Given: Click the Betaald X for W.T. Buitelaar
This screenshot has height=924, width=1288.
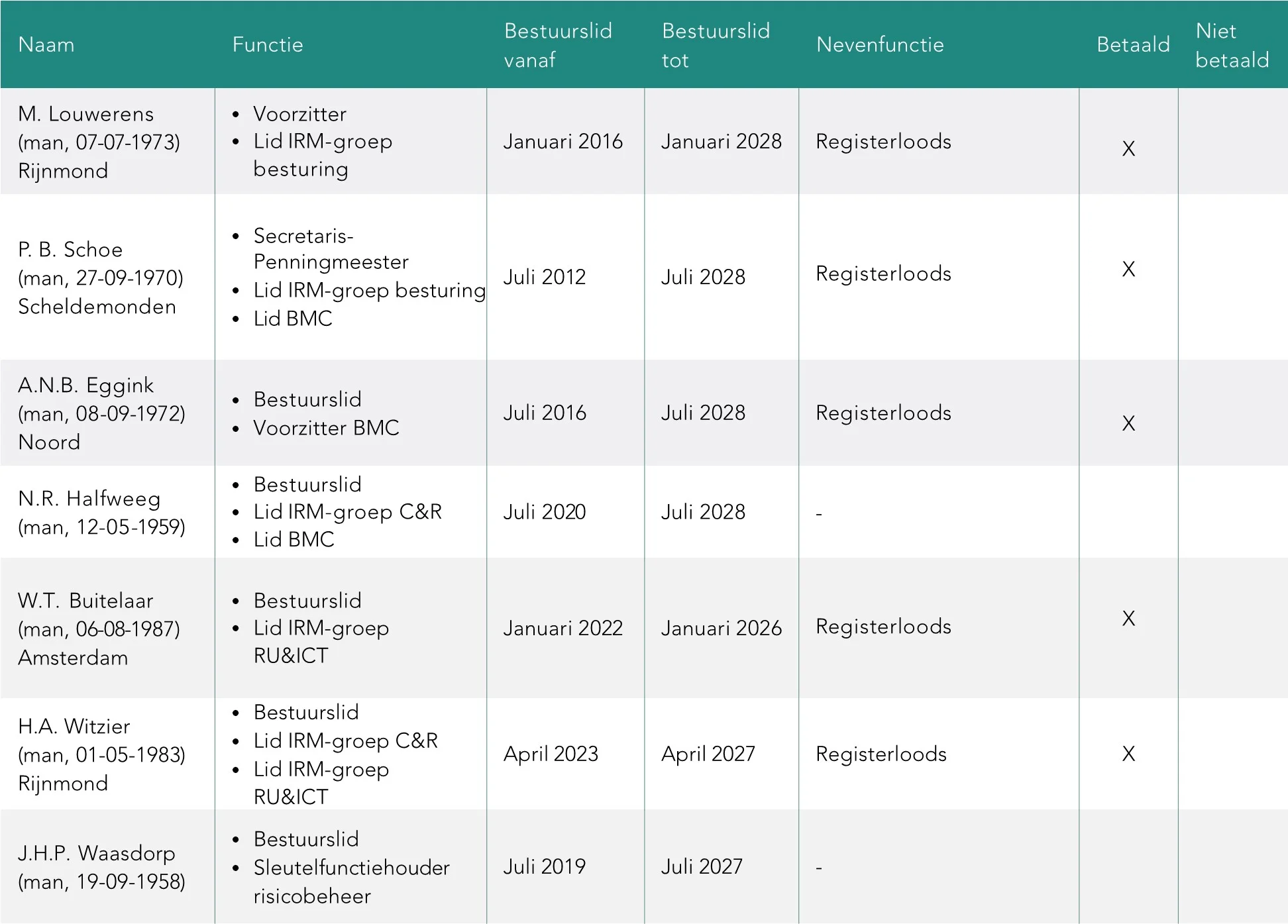Looking at the screenshot, I should click(1128, 618).
